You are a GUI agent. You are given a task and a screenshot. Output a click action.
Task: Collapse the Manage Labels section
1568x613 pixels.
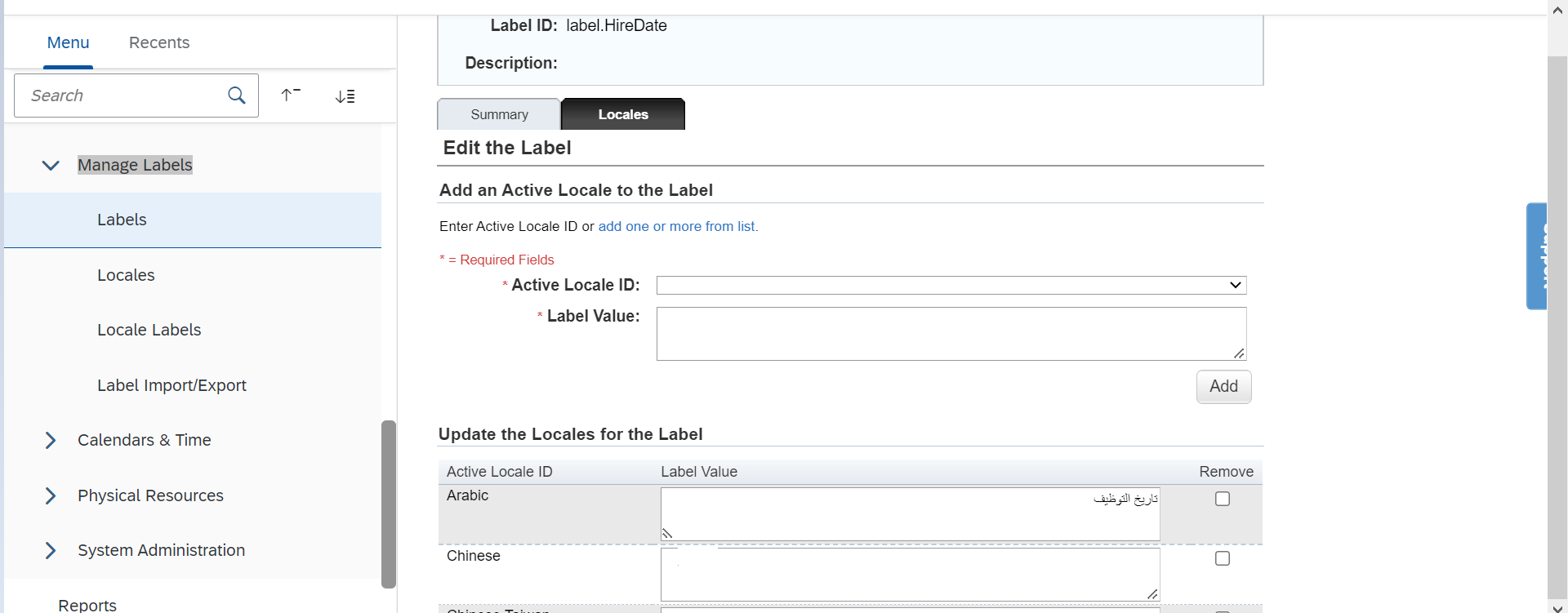51,165
